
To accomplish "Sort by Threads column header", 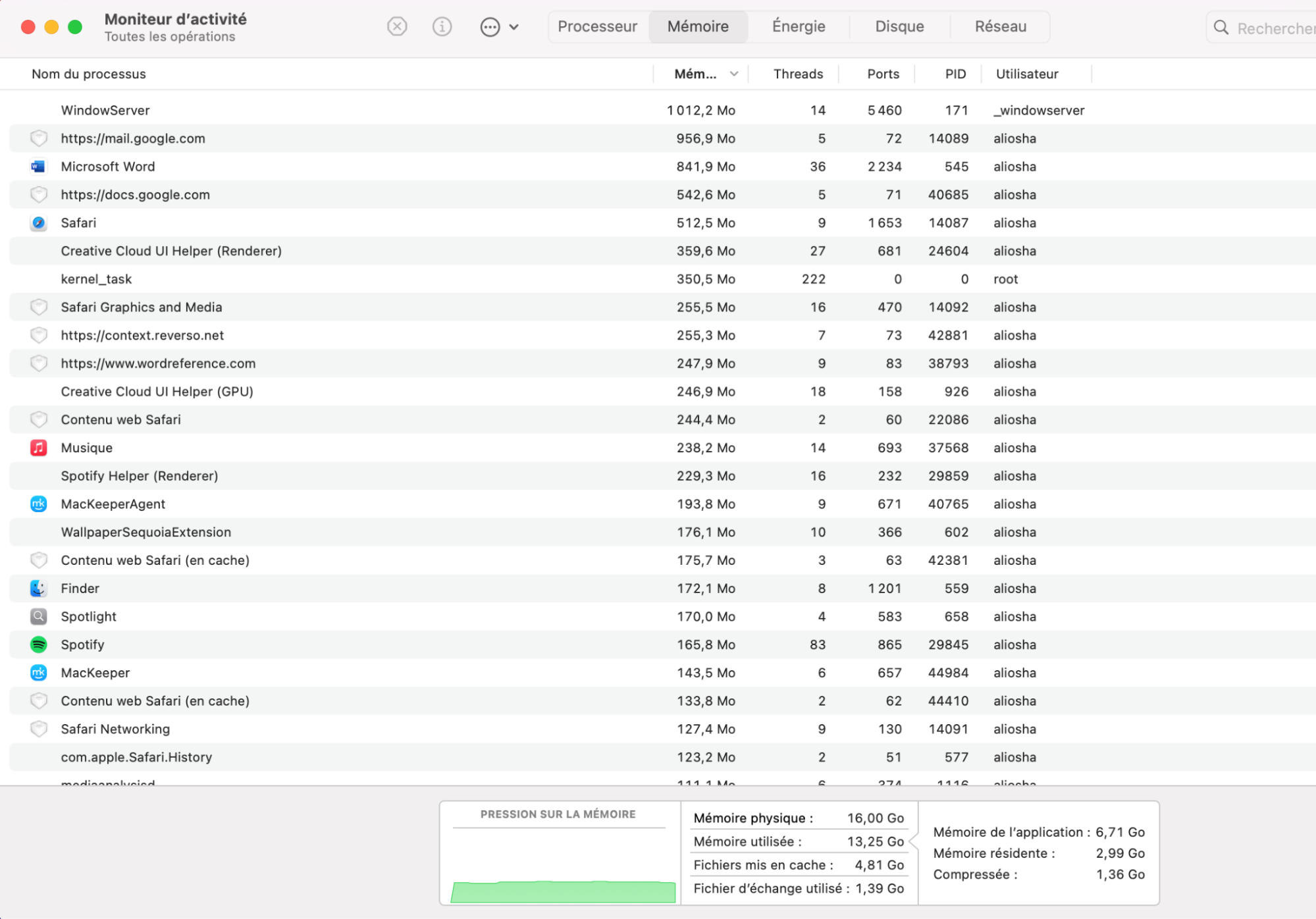I will 797,74.
